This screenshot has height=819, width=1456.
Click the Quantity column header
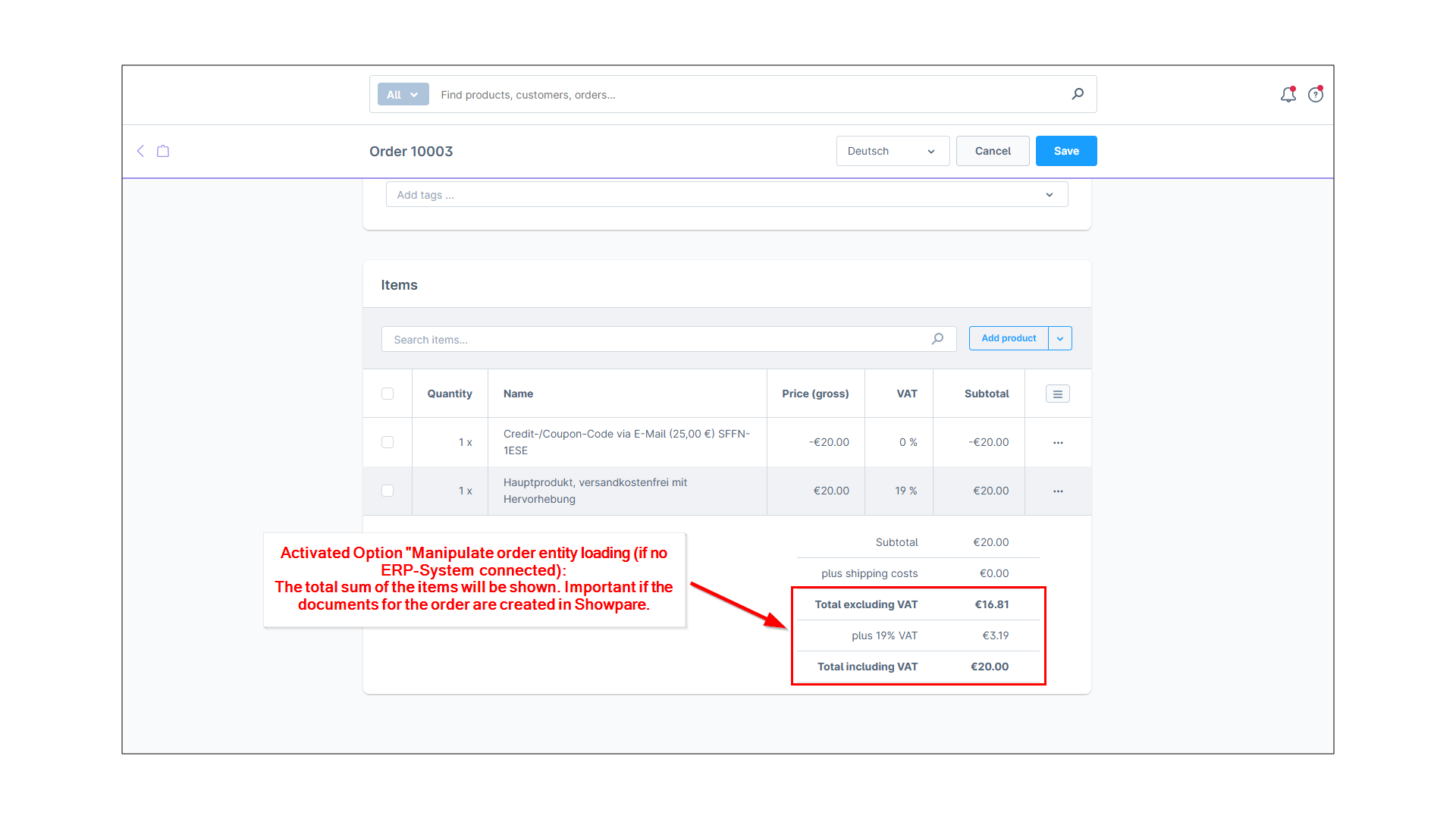tap(450, 394)
